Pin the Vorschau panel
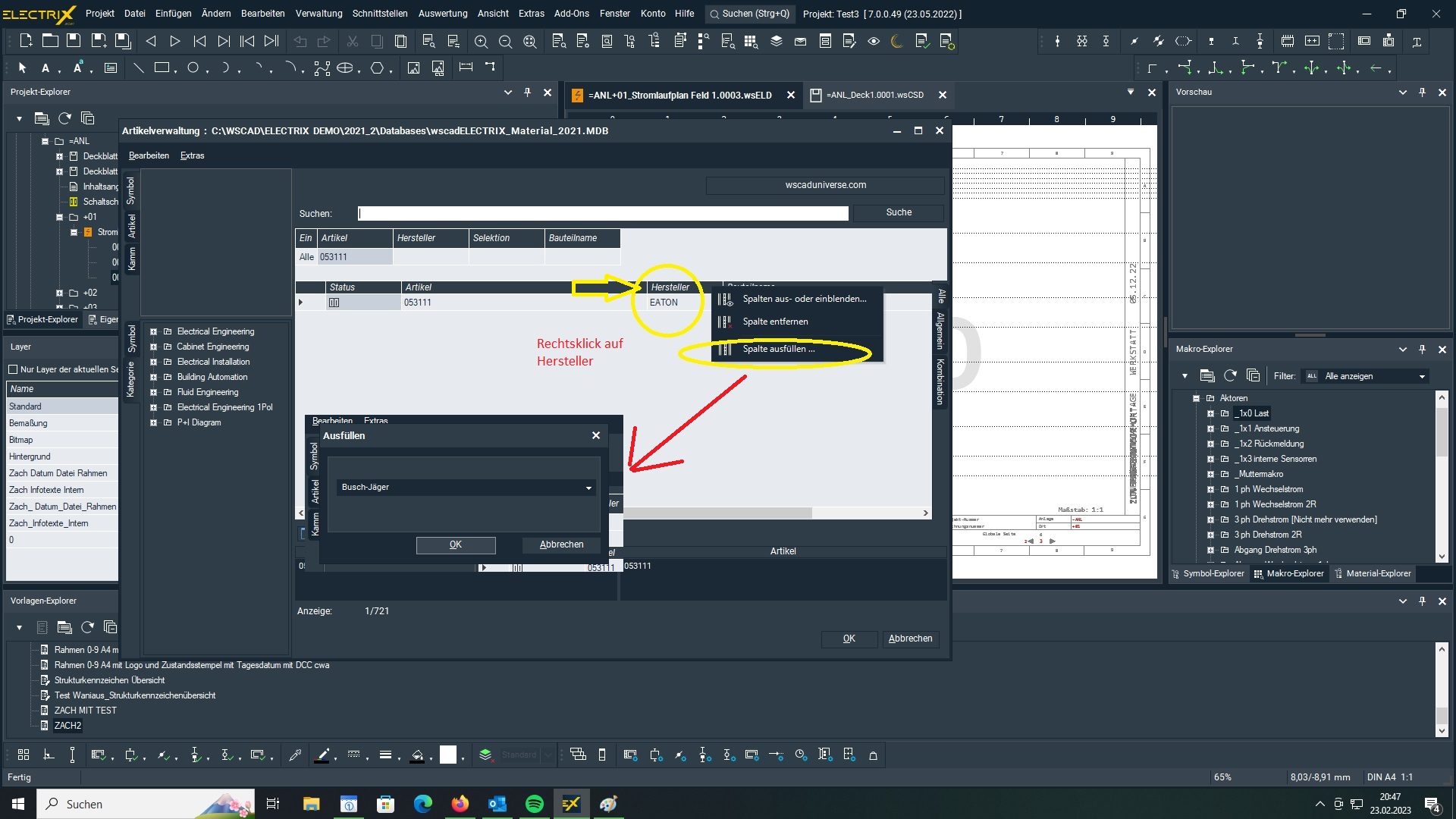Viewport: 1456px width, 819px height. (1422, 92)
